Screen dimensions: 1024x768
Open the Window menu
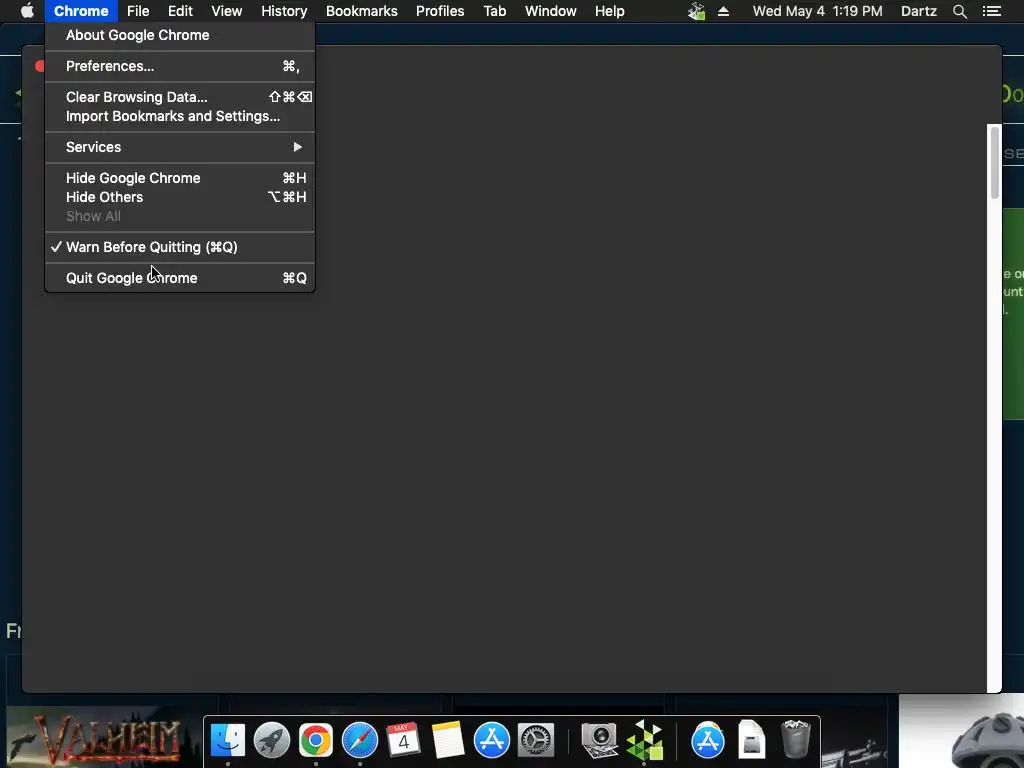coord(551,11)
